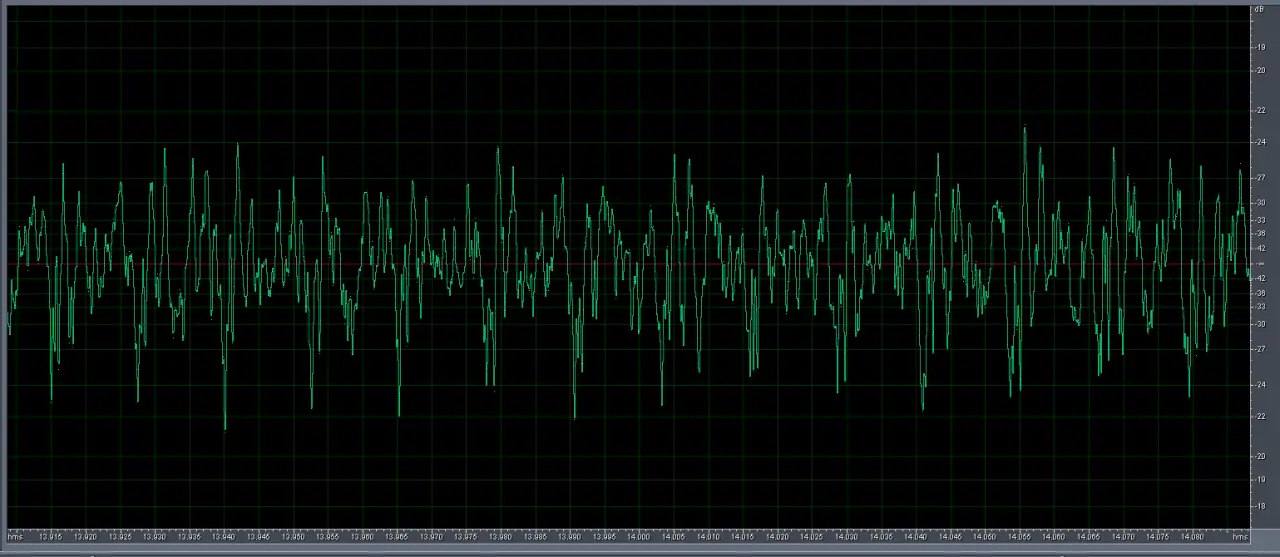The image size is (1280, 557).
Task: Jump to 14.000 on the time ruler
Action: (x=639, y=537)
